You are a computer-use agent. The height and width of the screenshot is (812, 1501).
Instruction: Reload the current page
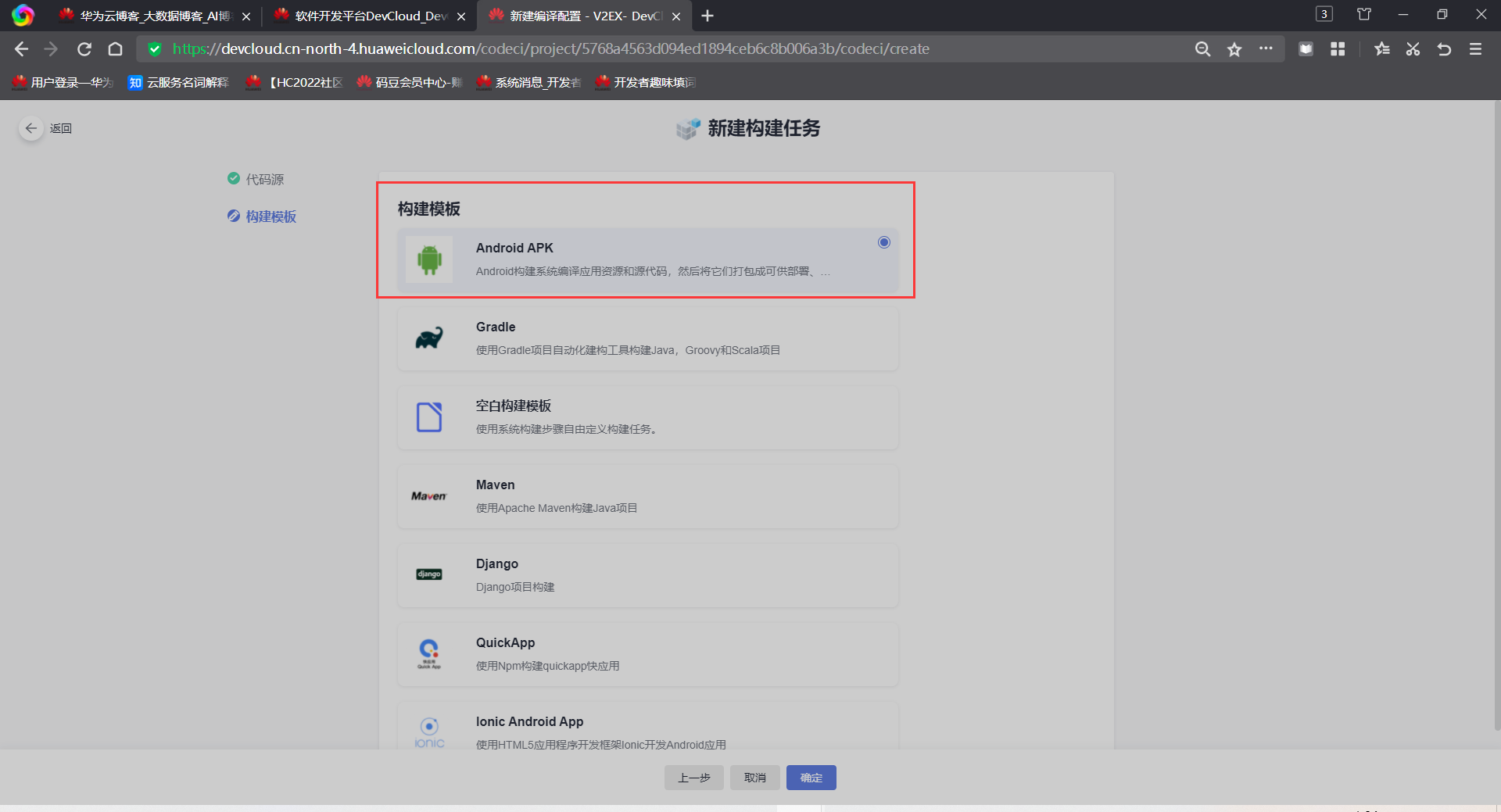84,49
